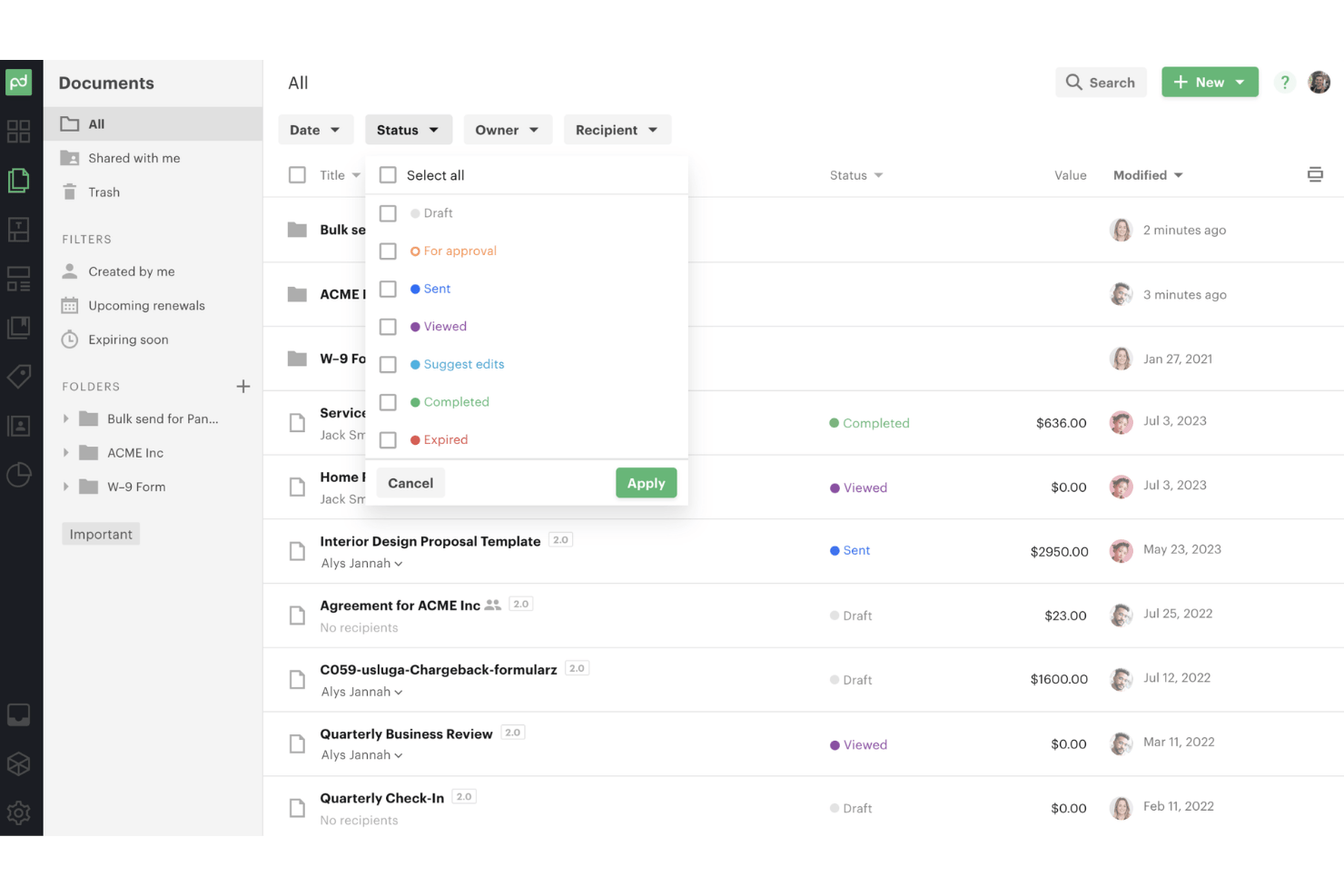The width and height of the screenshot is (1344, 896).
Task: Check the Draft status checkbox
Action: 388,213
